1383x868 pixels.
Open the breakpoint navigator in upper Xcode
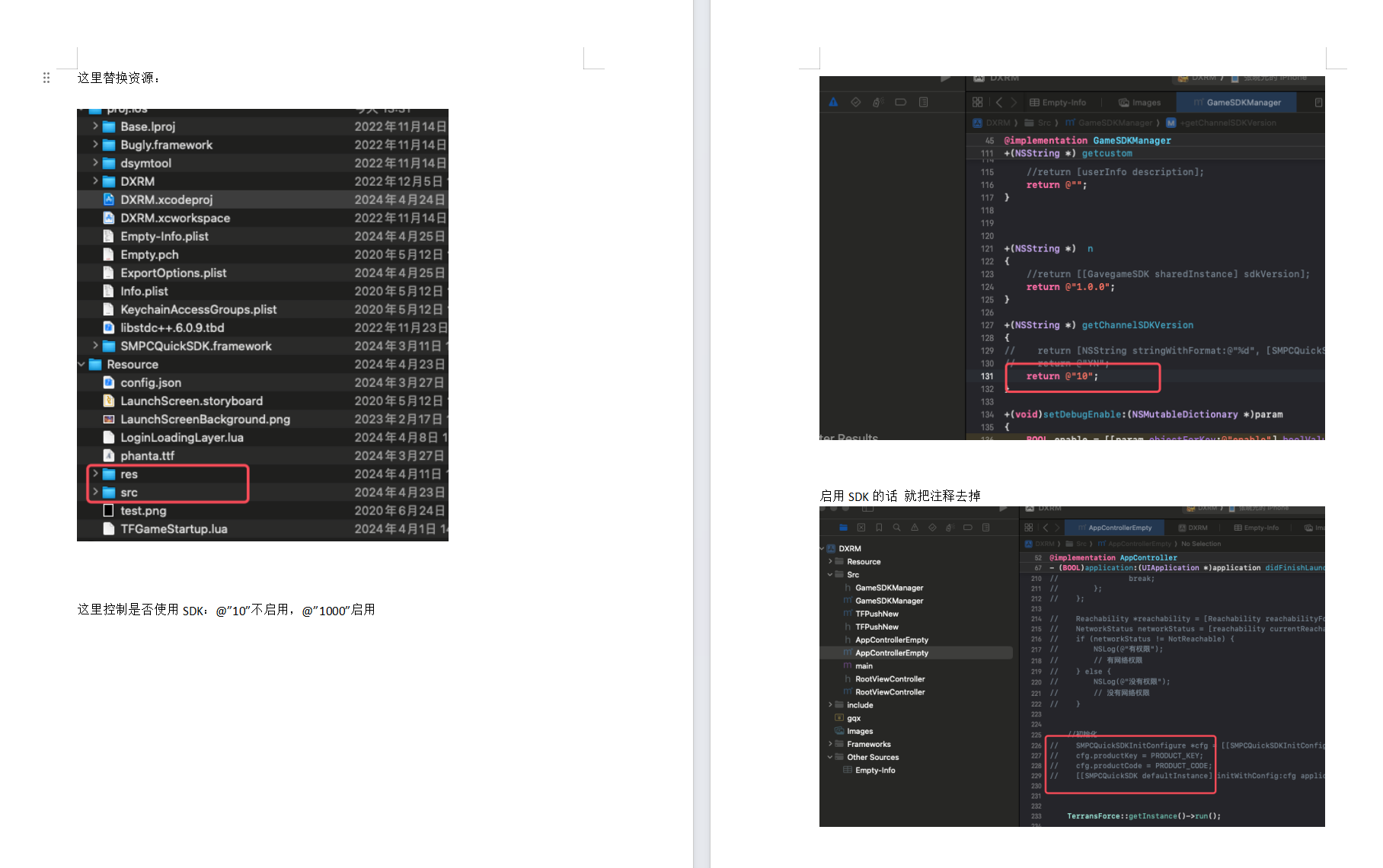click(900, 102)
